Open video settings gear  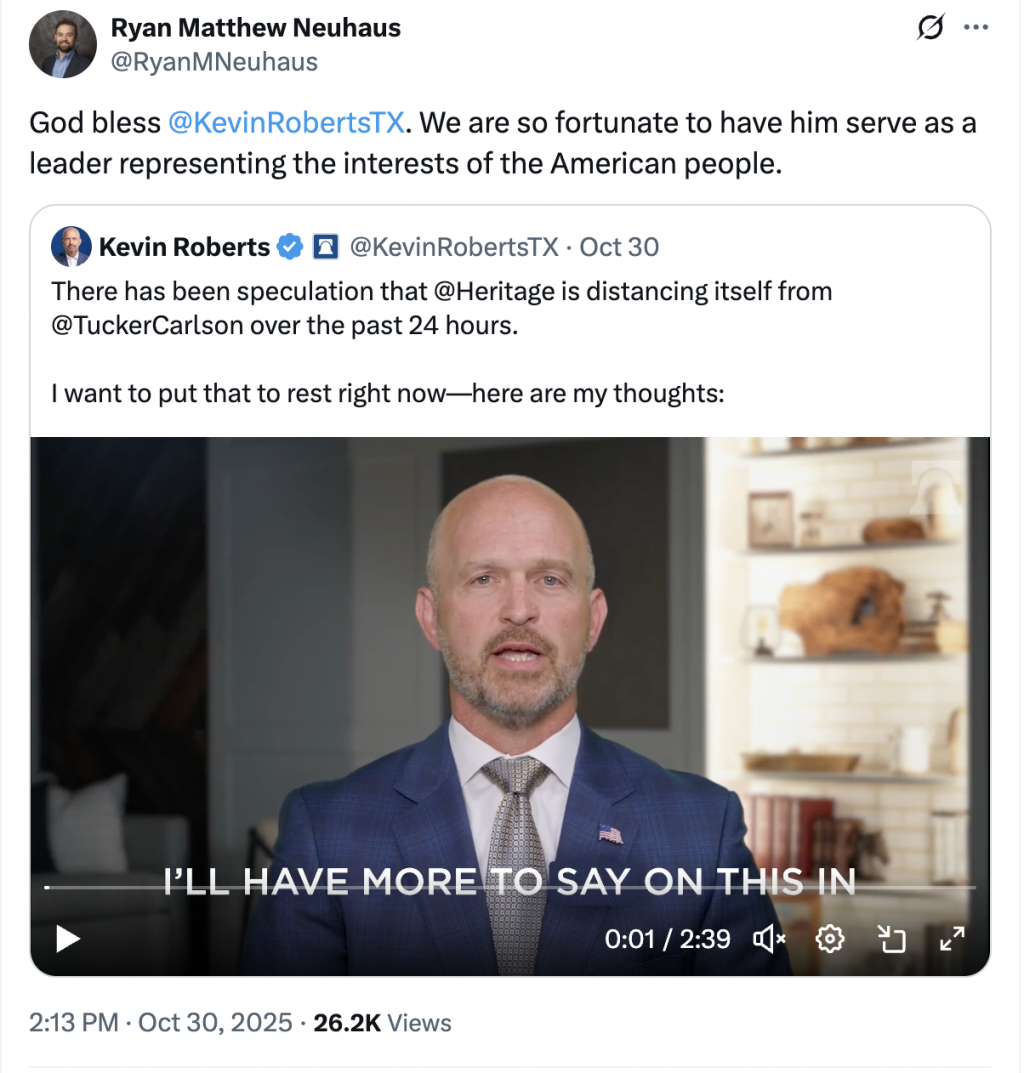pyautogui.click(x=830, y=938)
